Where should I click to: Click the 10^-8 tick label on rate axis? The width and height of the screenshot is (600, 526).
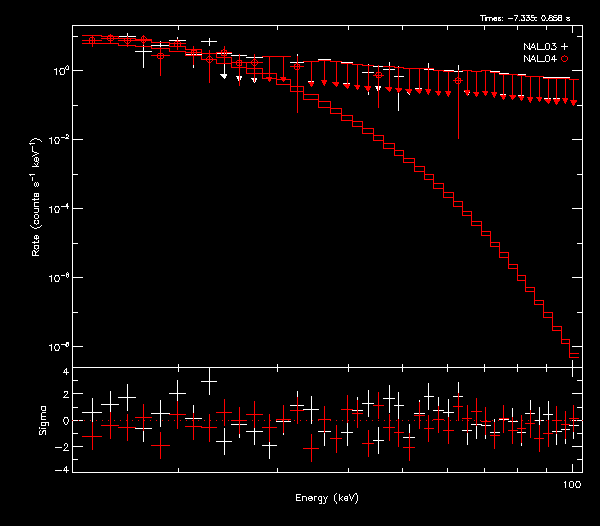pos(59,347)
